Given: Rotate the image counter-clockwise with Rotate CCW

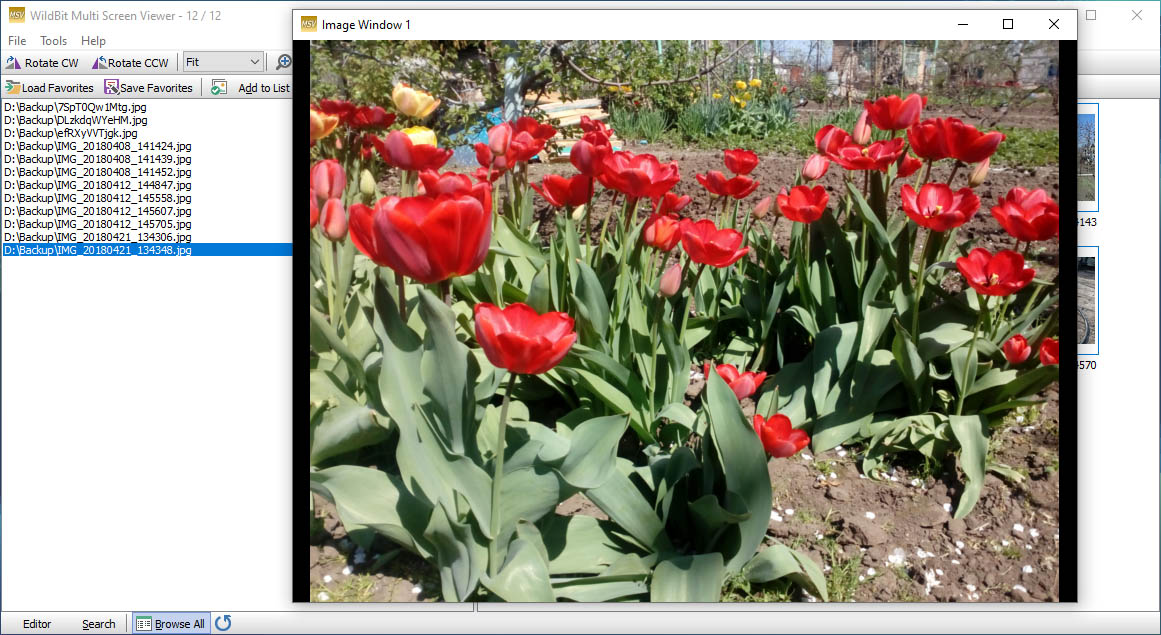Looking at the screenshot, I should pyautogui.click(x=130, y=62).
